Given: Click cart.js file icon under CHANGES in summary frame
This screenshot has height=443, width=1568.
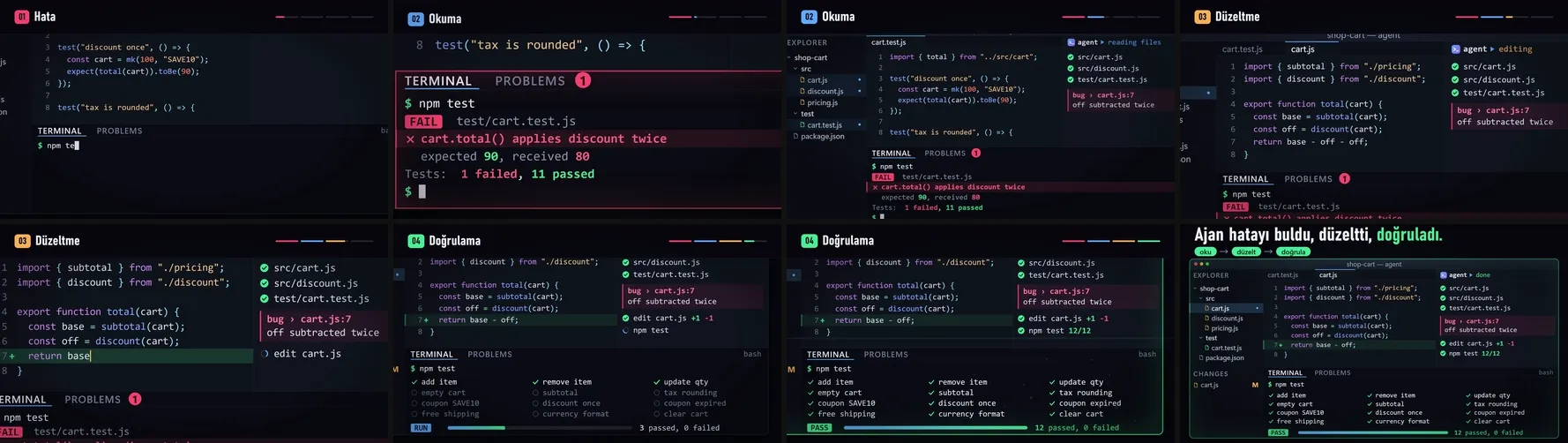Looking at the screenshot, I should [x=1198, y=385].
